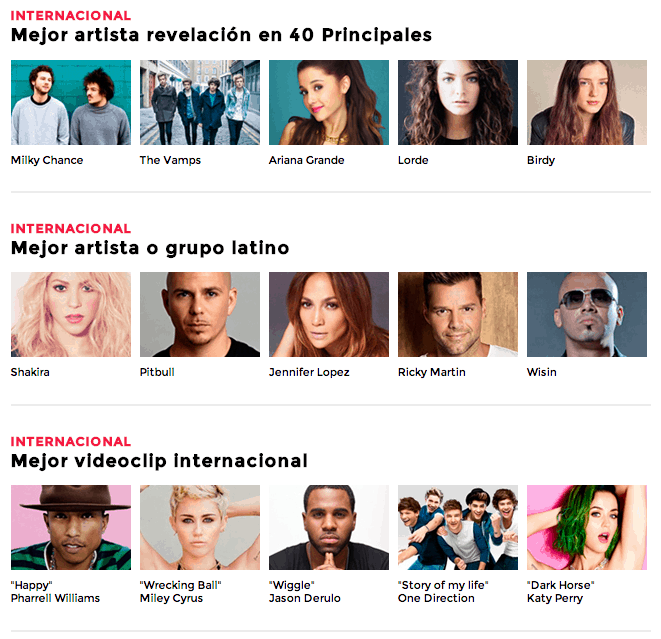
Task: Click the Mejor videoclip internacional heading
Action: 159,461
